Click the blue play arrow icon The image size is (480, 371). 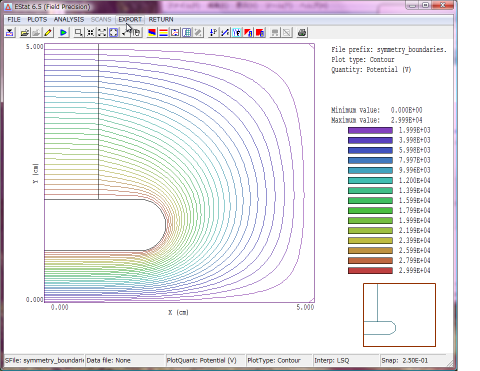point(63,33)
